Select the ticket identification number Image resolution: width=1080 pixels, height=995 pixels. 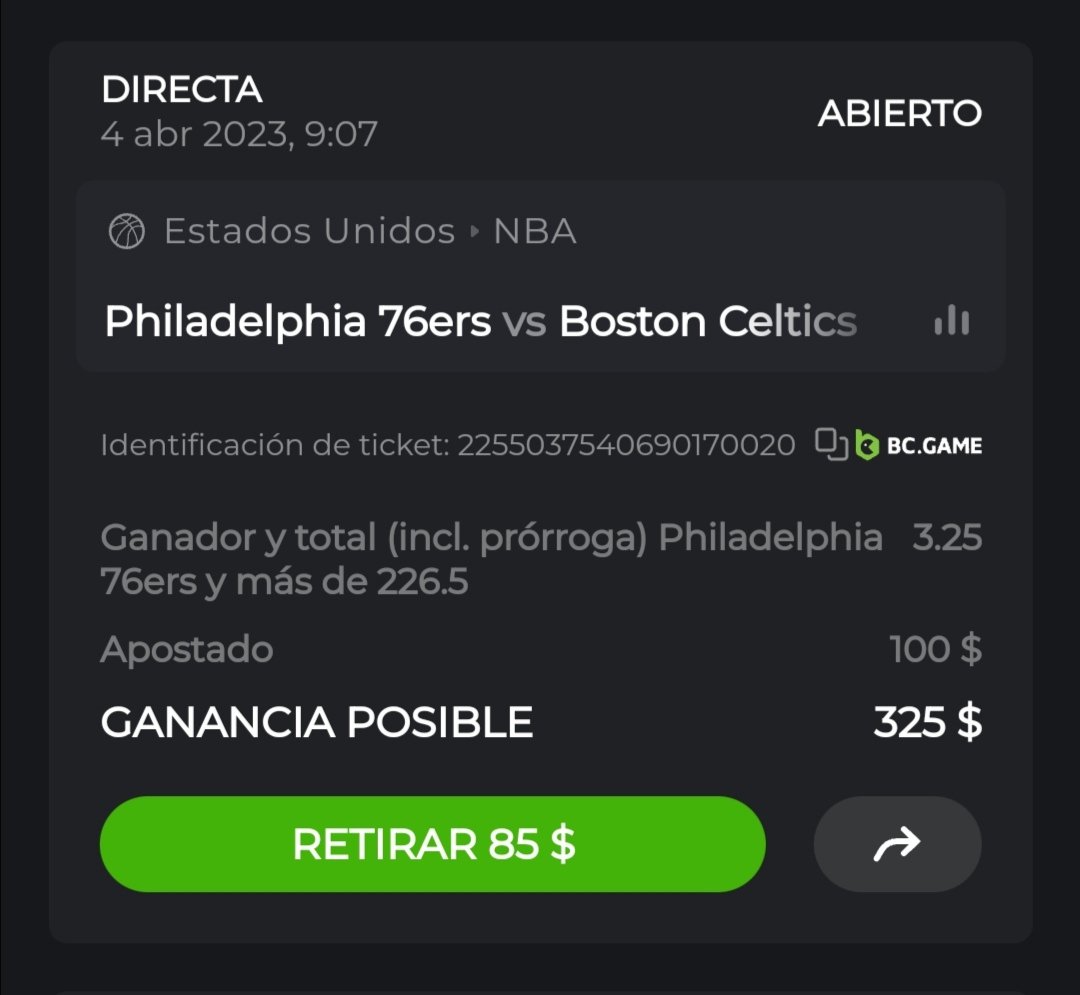click(x=626, y=445)
